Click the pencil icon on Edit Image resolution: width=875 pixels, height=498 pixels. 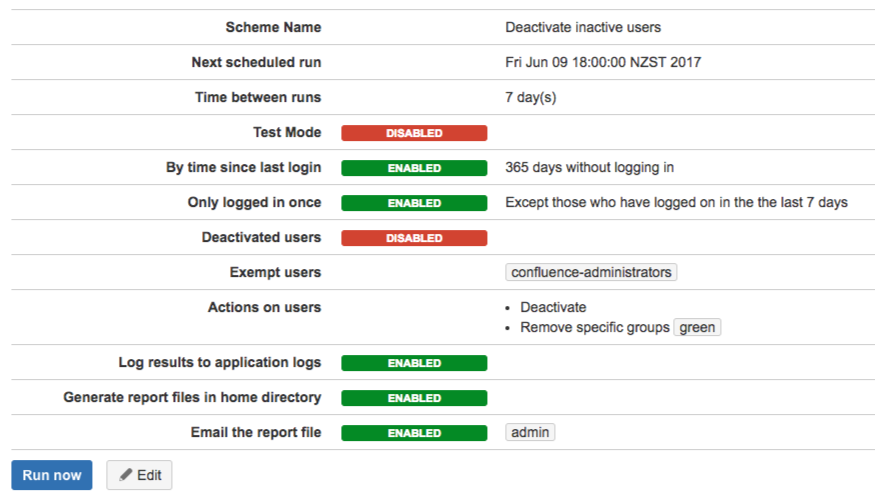[126, 475]
